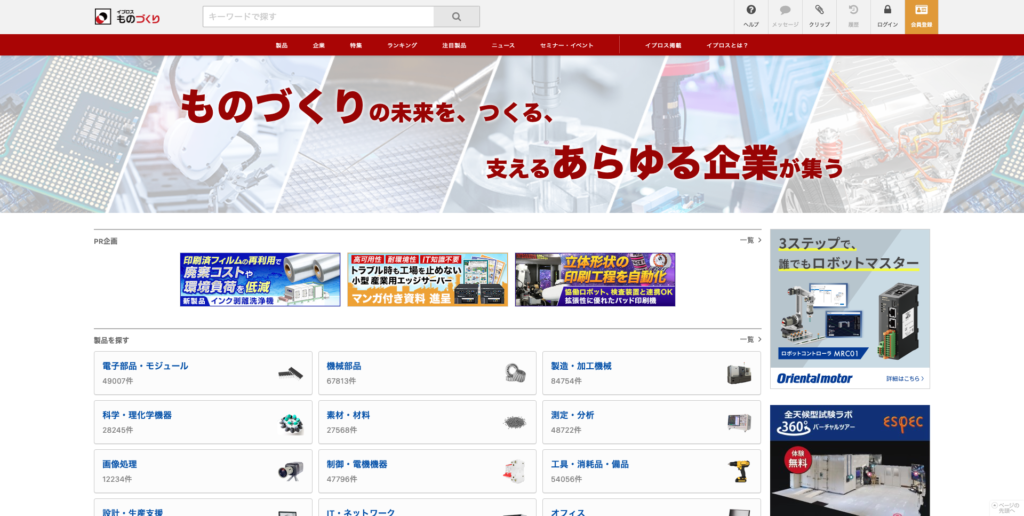
Task: Open the 画像処理 category link
Action: pyautogui.click(x=120, y=464)
